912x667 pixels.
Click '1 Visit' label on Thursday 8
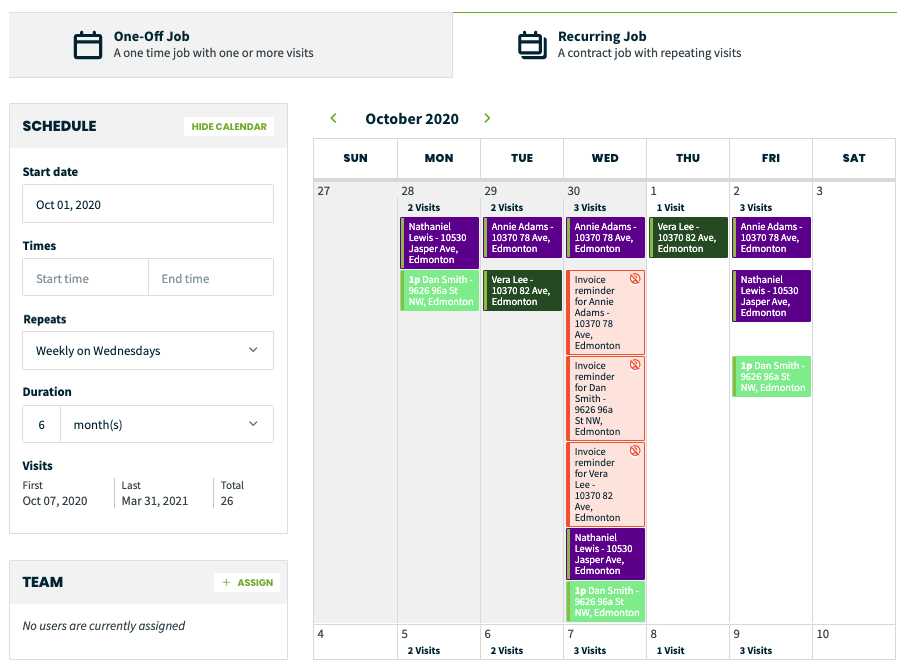click(x=671, y=651)
